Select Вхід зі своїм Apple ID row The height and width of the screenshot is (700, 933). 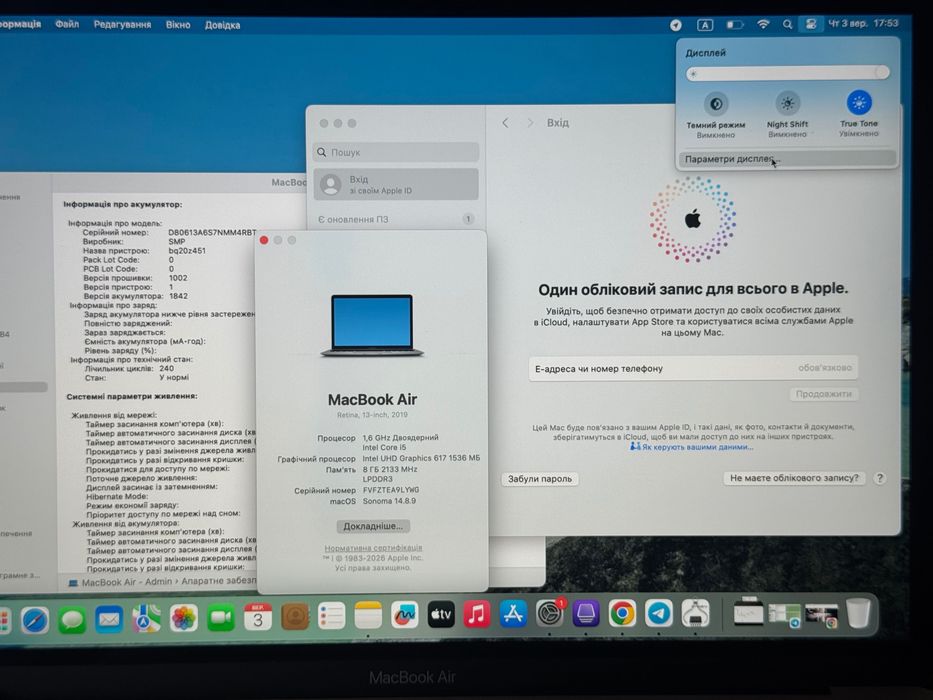[396, 185]
